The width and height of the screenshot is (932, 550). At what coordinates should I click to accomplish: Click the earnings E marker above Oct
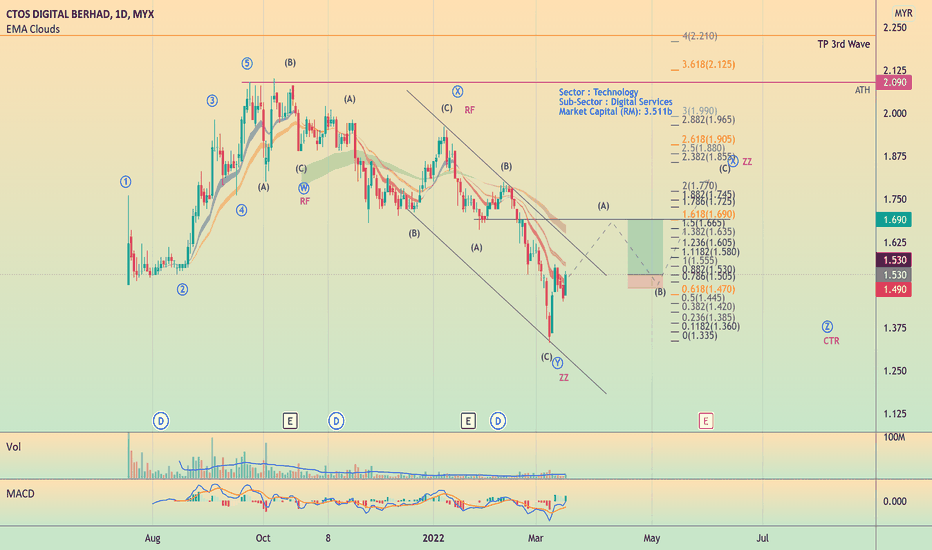[x=290, y=421]
